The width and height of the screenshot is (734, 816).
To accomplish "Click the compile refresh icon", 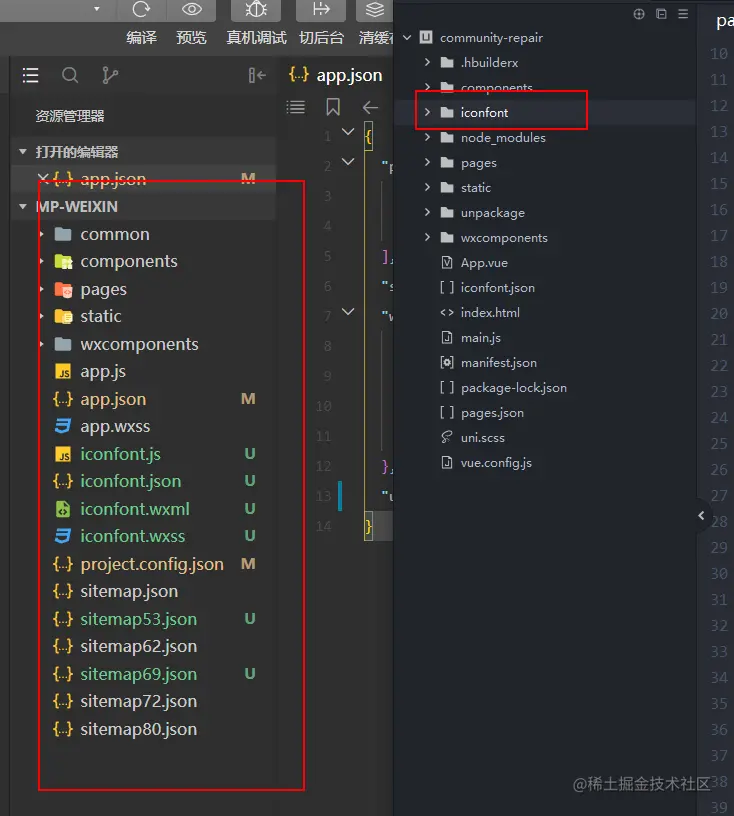I will coord(141,10).
